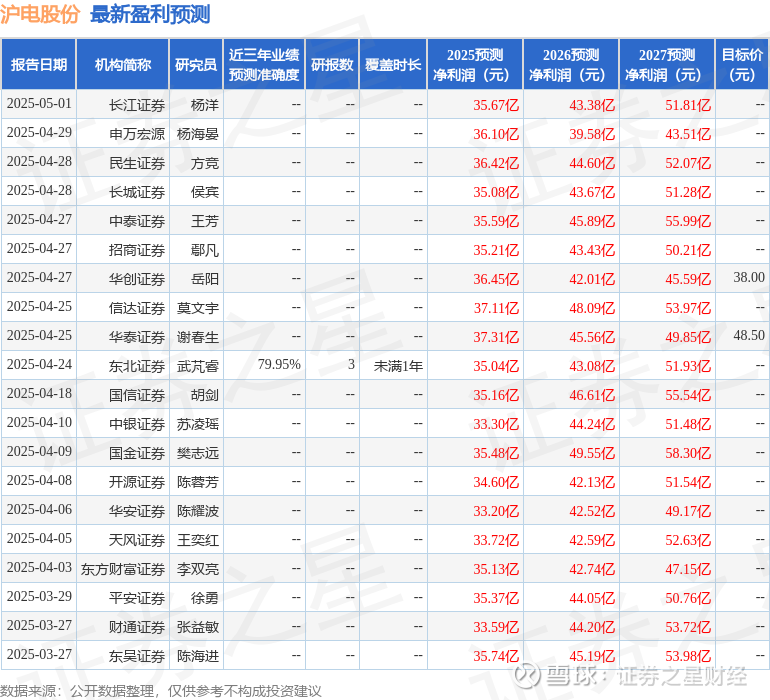Click the 37.31亿 2025 forecast value
Screen dimensions: 770x700
click(496, 337)
